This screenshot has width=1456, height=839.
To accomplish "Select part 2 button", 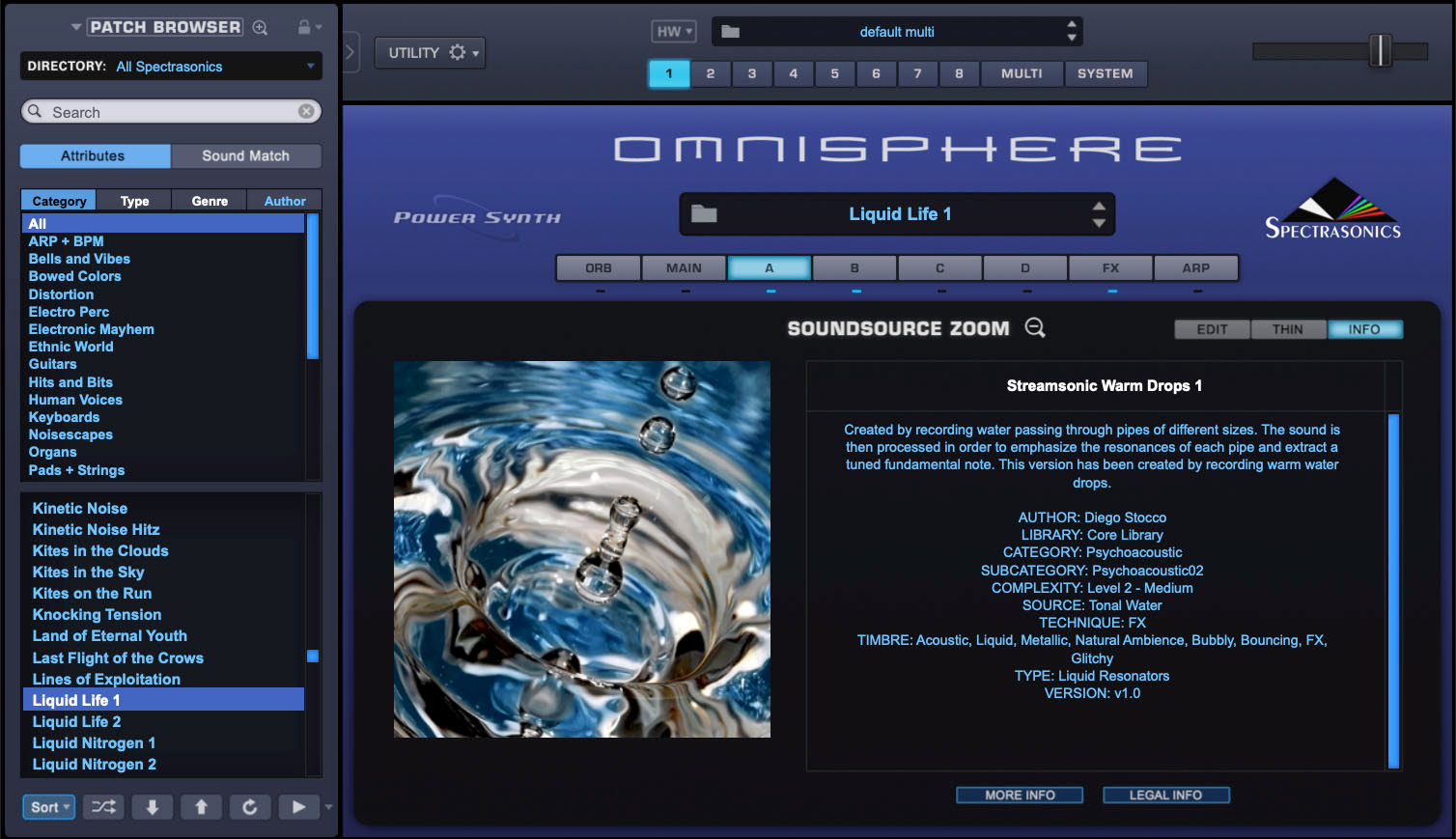I will [x=711, y=73].
